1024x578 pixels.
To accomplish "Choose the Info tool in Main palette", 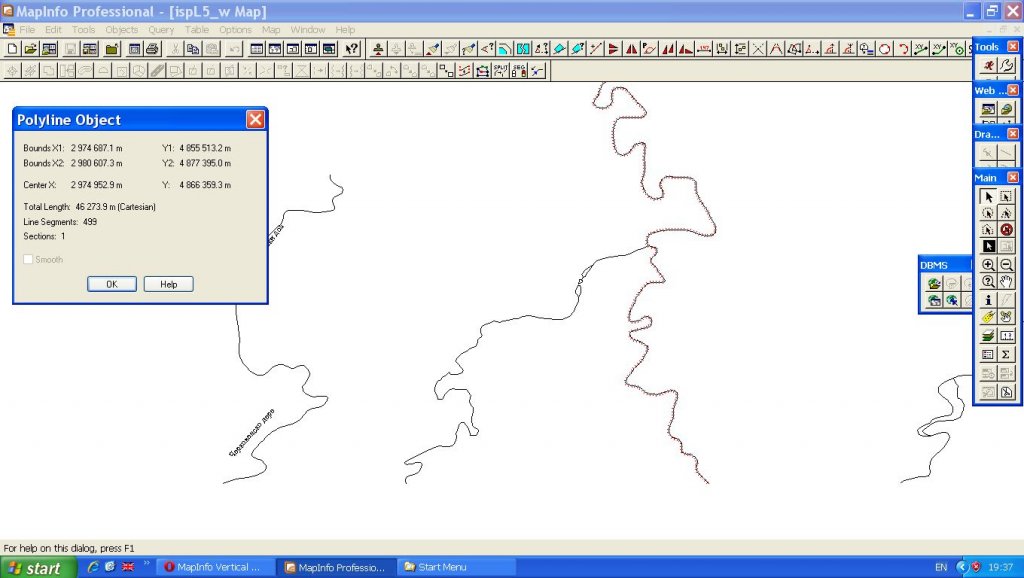I will pos(988,300).
